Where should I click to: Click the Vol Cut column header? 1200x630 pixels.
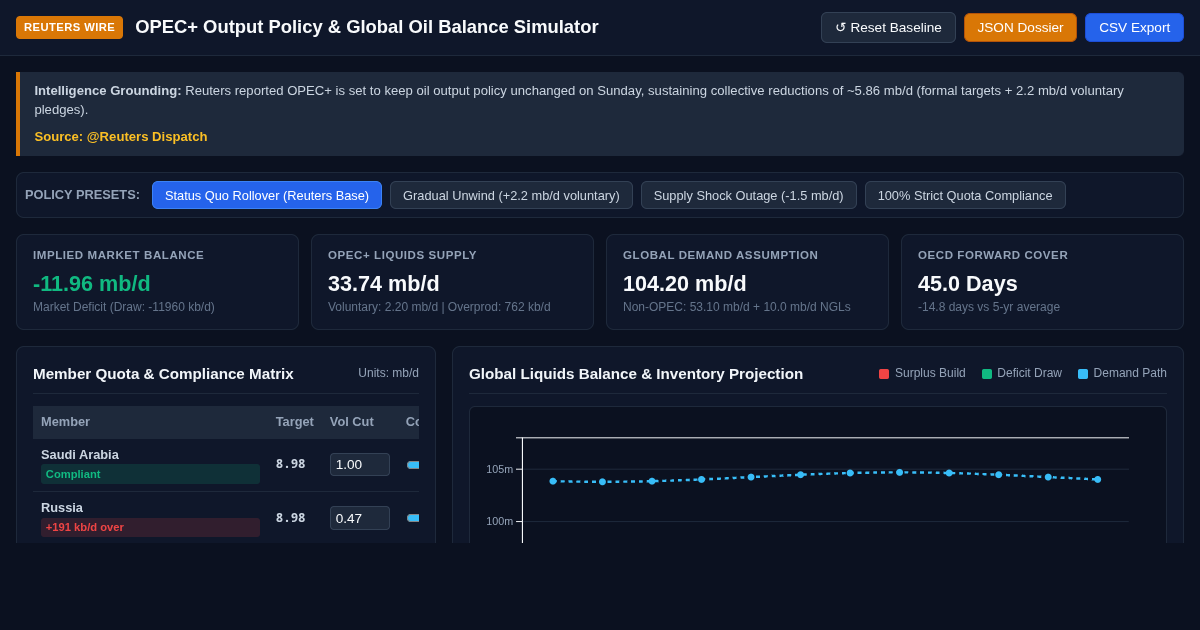[352, 422]
